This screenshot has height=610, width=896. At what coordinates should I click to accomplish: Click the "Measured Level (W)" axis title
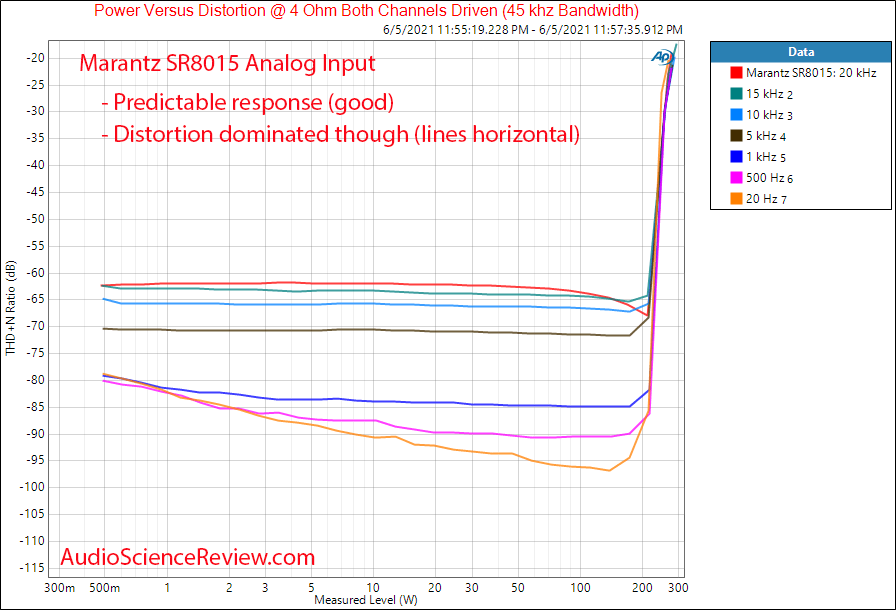click(366, 600)
